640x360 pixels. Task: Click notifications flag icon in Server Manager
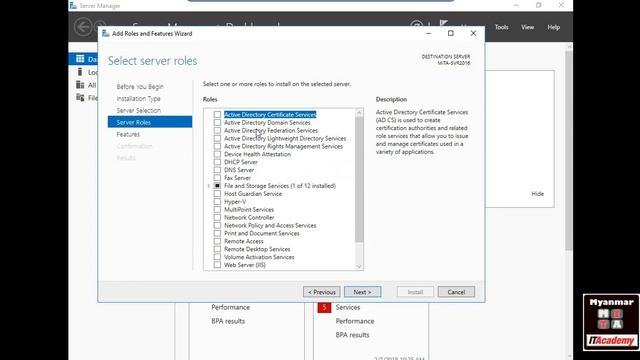(444, 24)
